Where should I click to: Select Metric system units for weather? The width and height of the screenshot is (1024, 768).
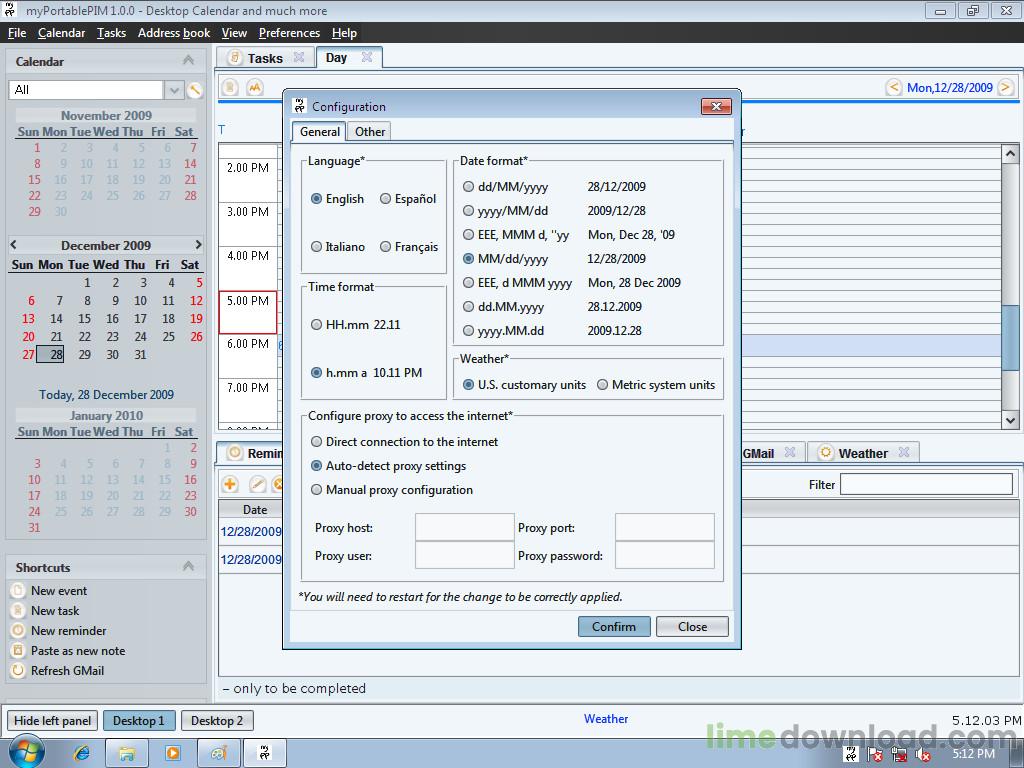[602, 385]
